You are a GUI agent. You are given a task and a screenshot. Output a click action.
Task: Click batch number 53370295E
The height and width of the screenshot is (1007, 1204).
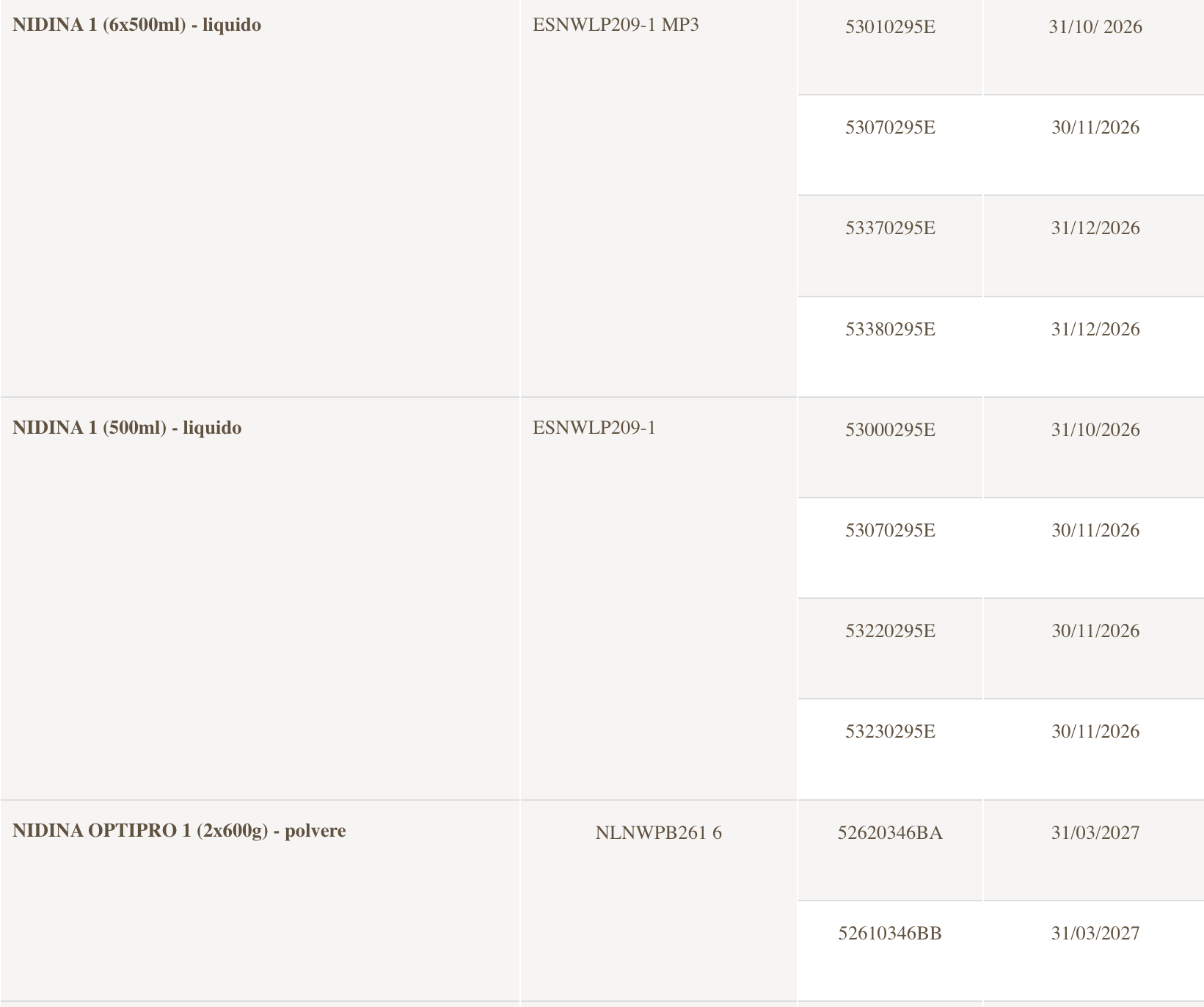(890, 228)
